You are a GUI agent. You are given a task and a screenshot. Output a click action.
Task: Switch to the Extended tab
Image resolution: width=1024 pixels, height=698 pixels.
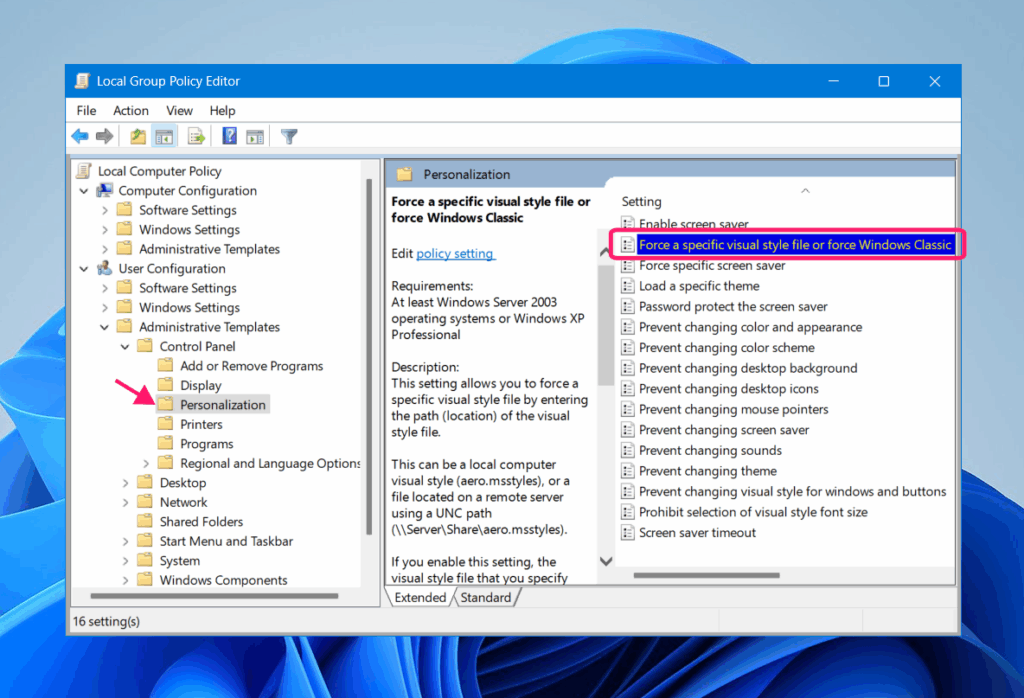pos(420,597)
